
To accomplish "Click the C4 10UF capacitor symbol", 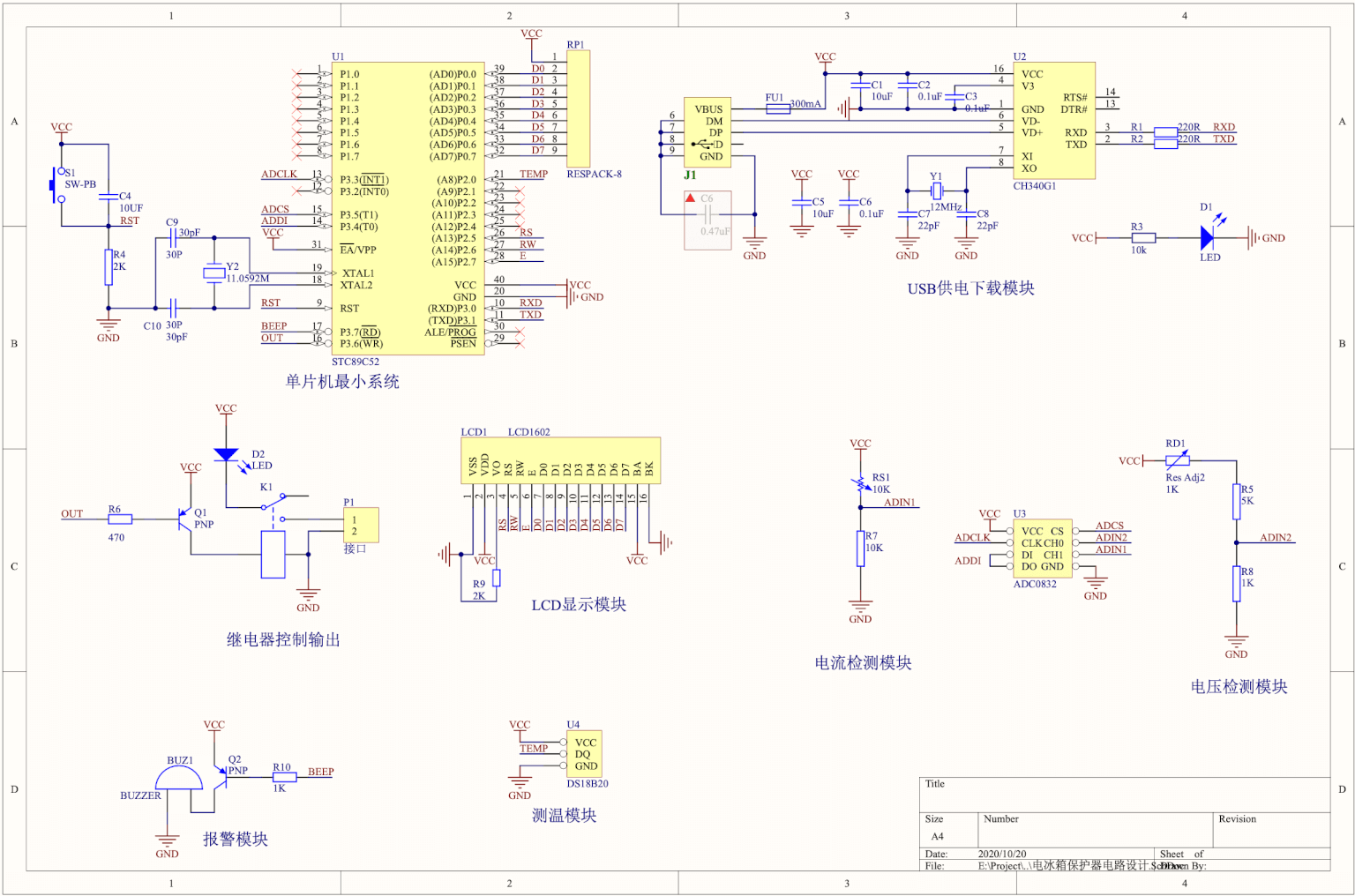I will [109, 196].
